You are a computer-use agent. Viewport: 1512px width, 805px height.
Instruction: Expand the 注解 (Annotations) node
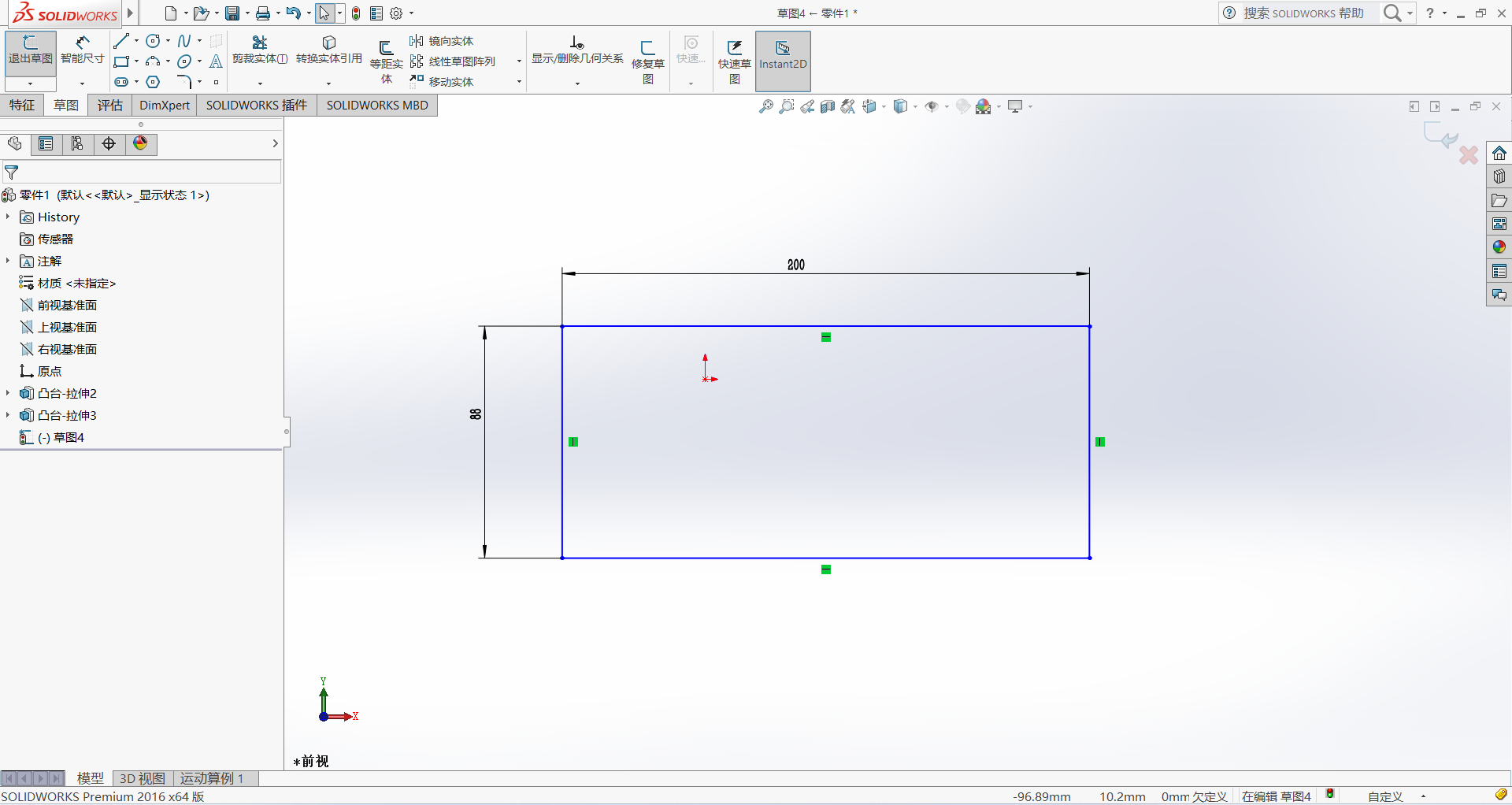8,261
